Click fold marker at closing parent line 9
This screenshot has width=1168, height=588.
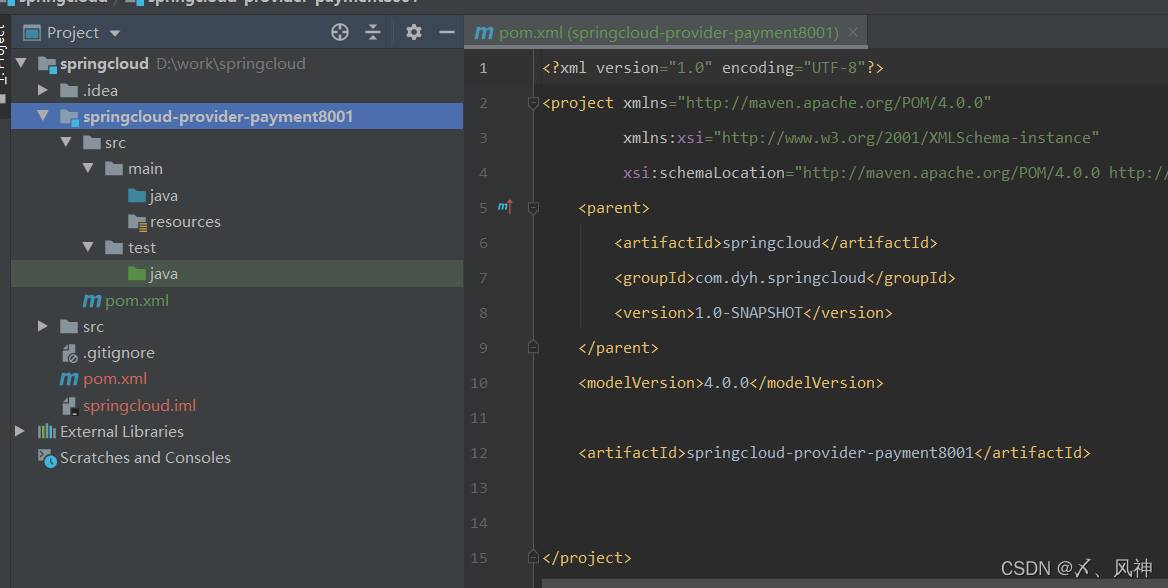tap(533, 347)
